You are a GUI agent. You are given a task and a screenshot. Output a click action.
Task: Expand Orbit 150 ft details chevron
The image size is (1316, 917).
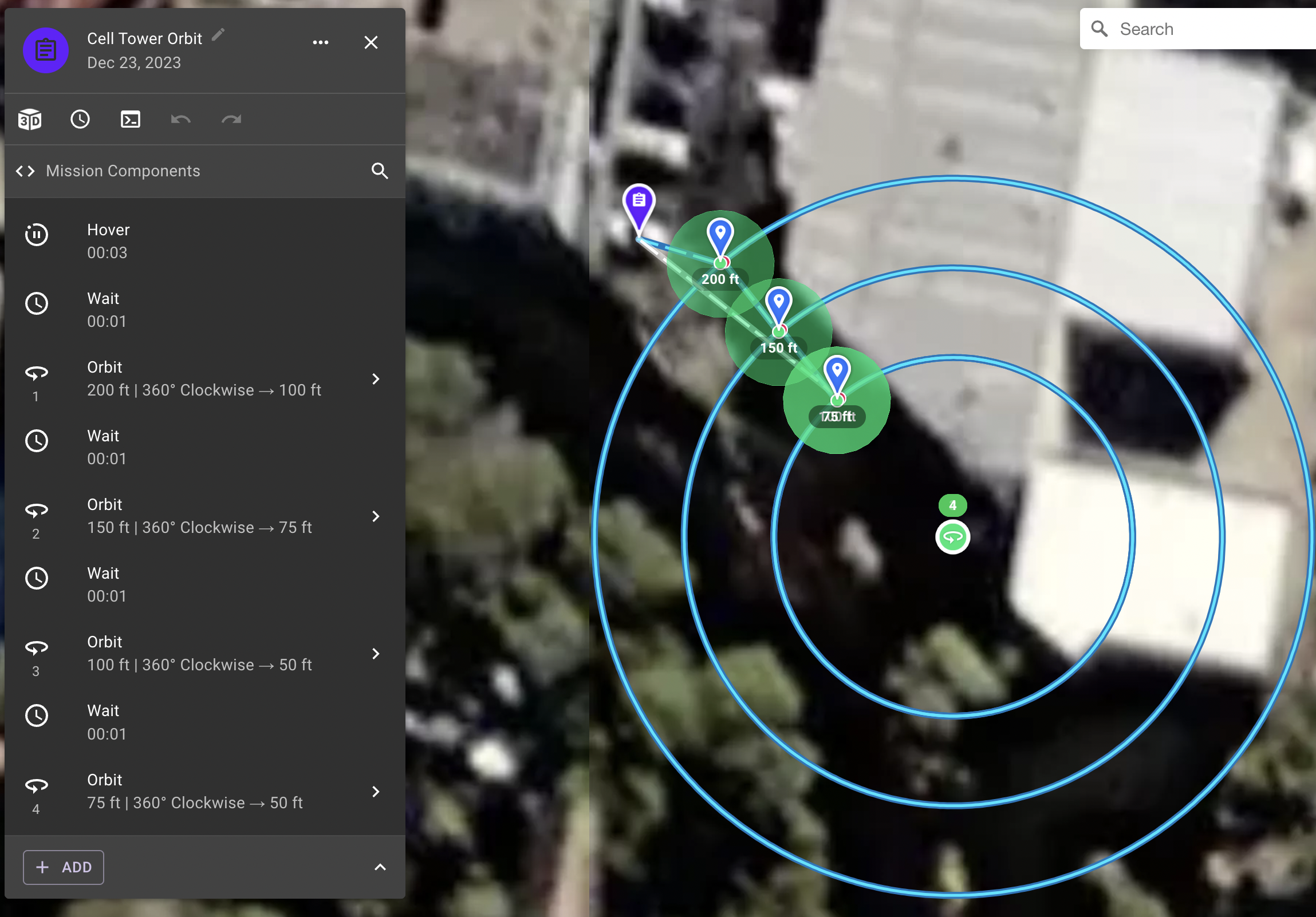[x=376, y=516]
